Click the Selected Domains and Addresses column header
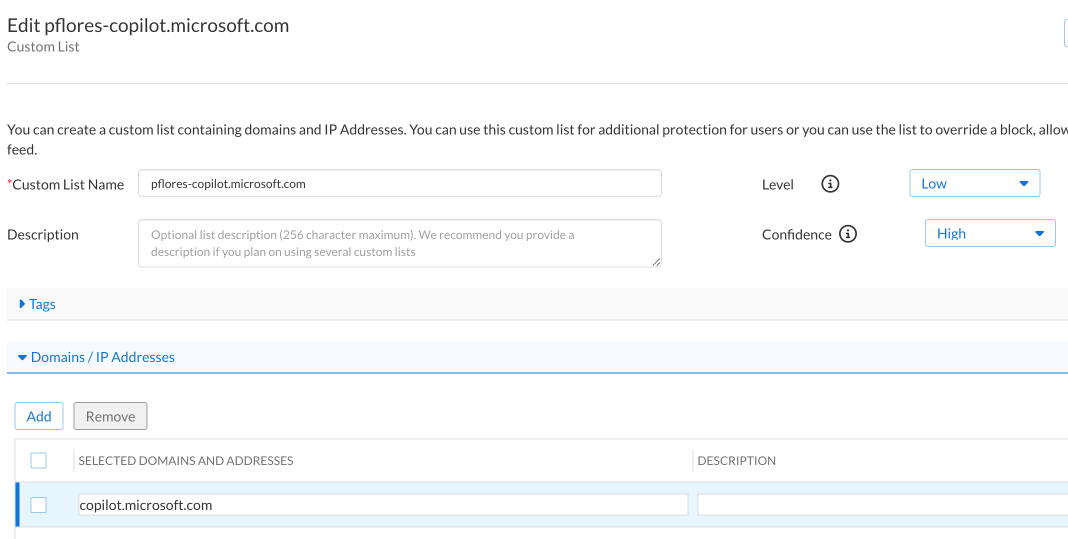Image resolution: width=1068 pixels, height=539 pixels. pyautogui.click(x=186, y=461)
